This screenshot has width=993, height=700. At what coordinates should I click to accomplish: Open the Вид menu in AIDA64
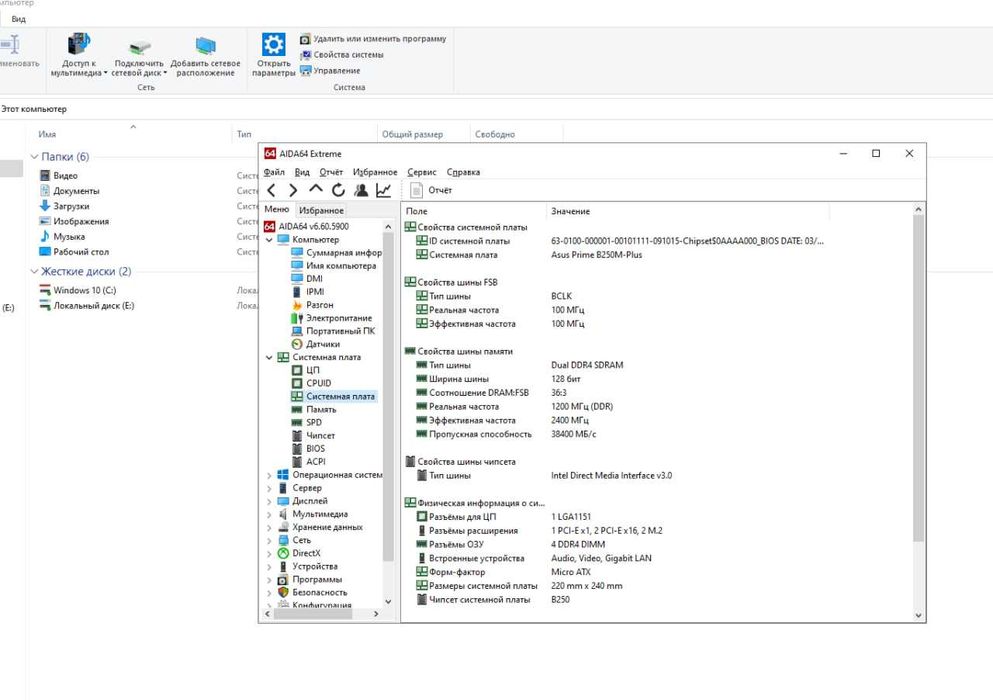[302, 172]
